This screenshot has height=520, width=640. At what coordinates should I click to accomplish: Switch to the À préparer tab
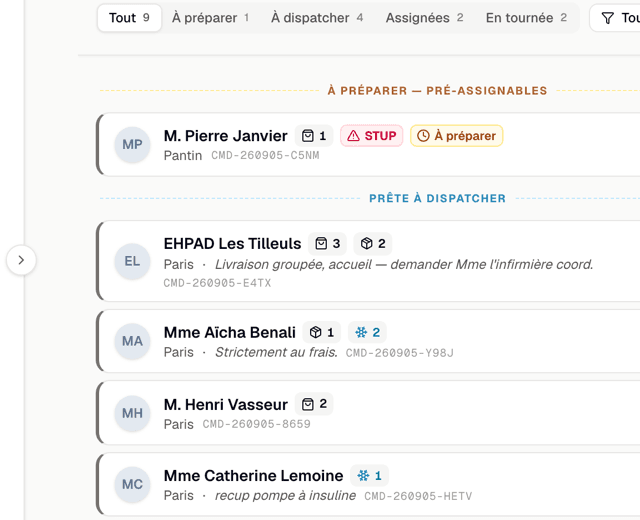211,18
